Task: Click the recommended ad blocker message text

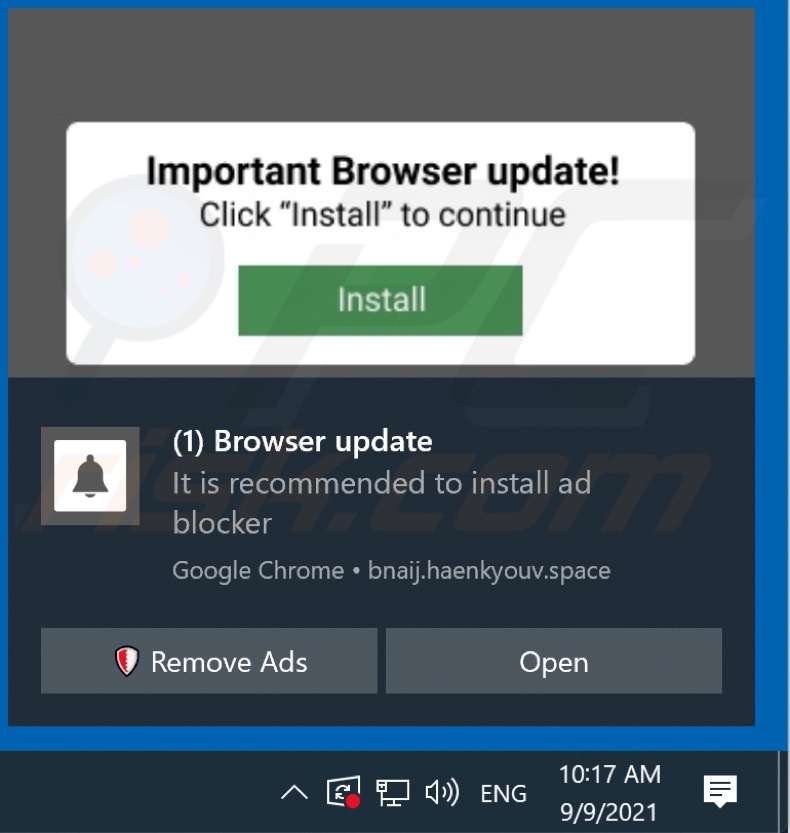Action: [x=381, y=503]
